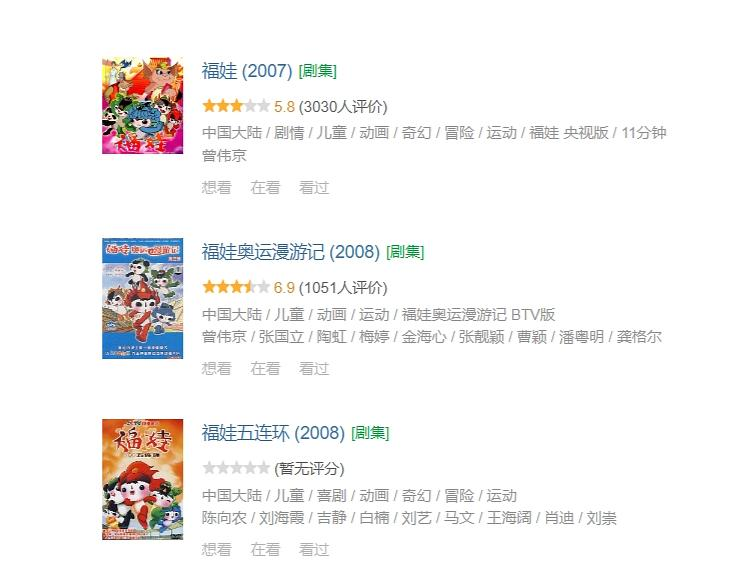Mark 福娃五连环 as 想看
The image size is (743, 577).
(x=217, y=550)
